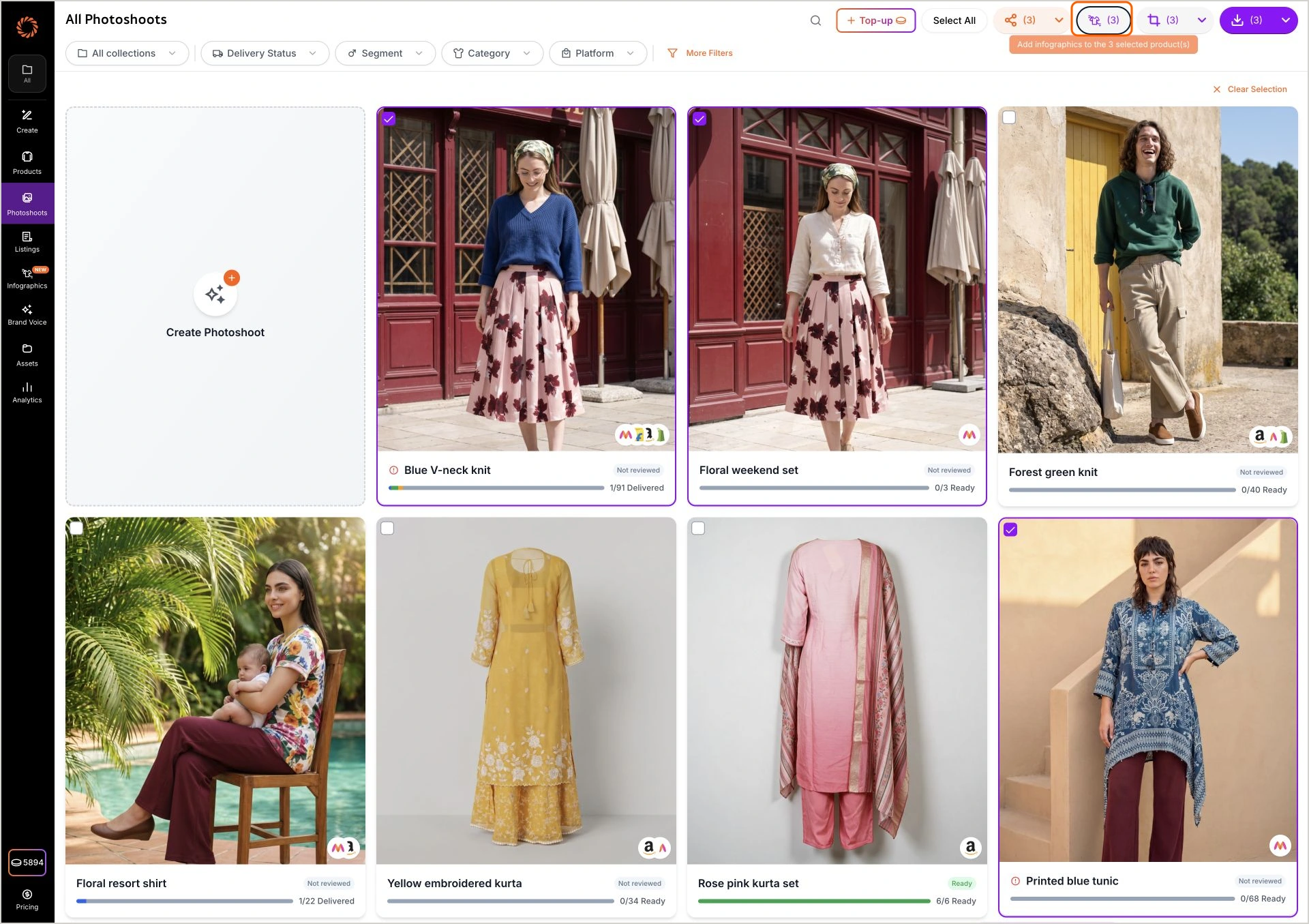
Task: Open the Platform filter dropdown
Action: click(598, 53)
